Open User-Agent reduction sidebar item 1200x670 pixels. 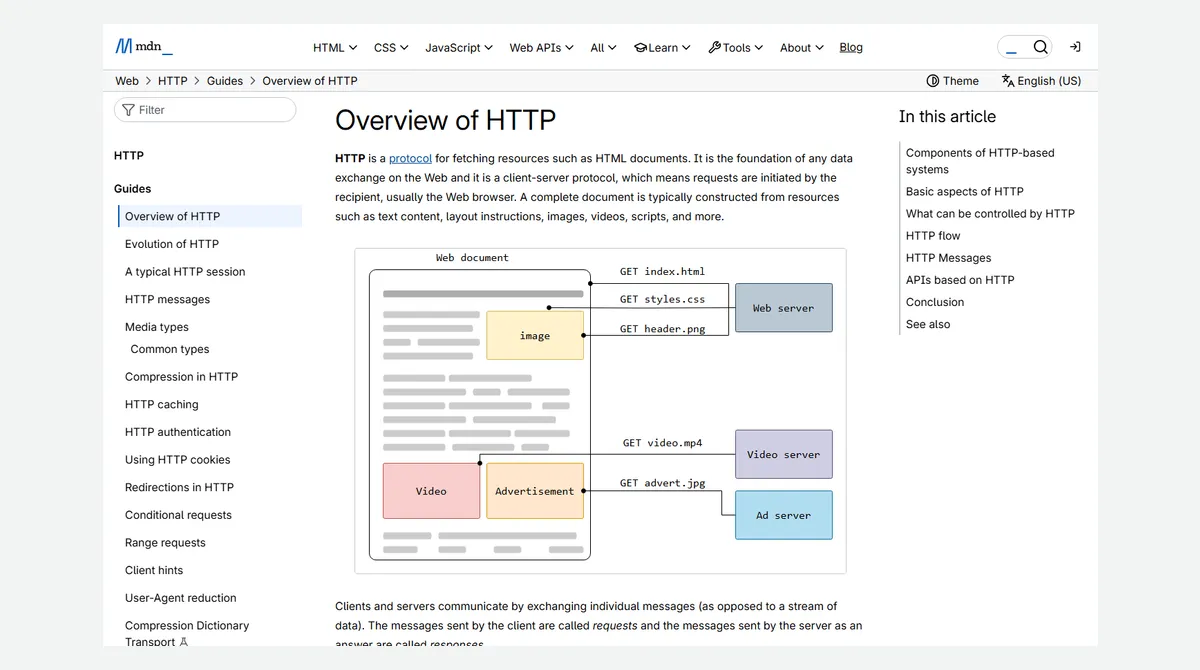point(181,598)
